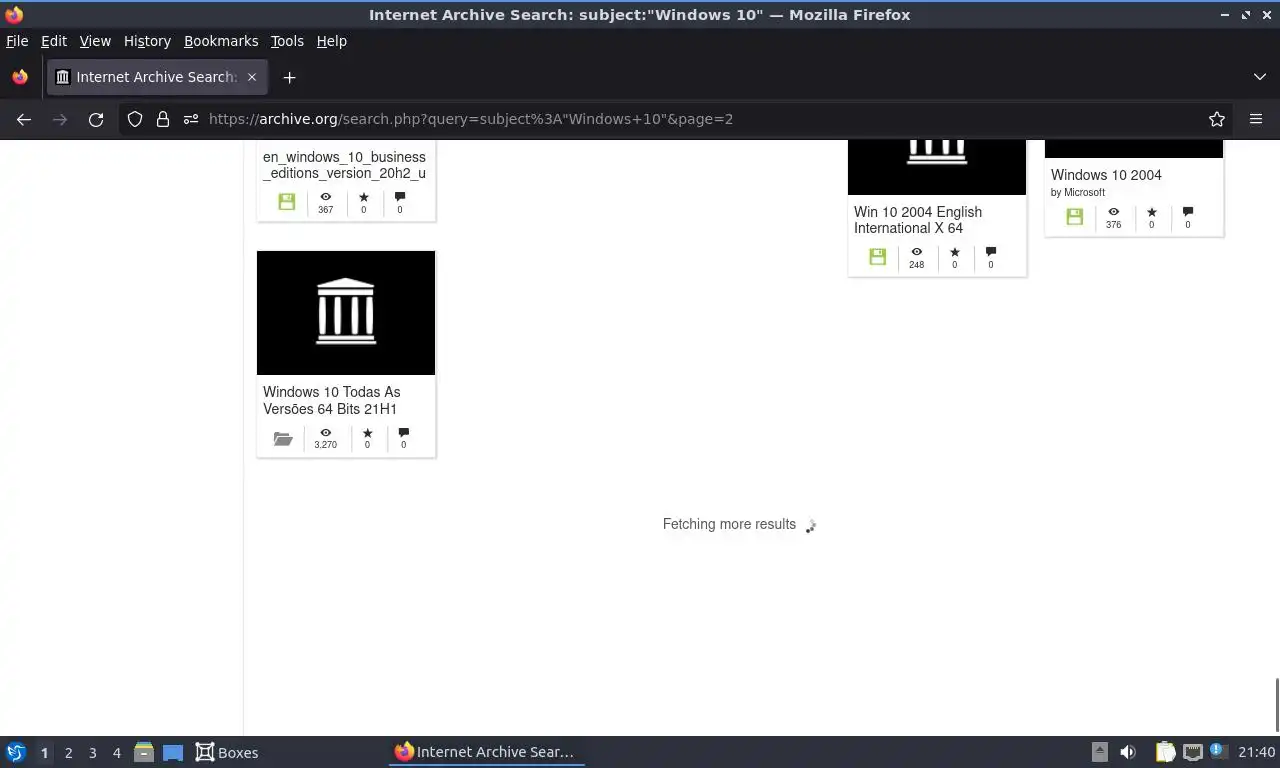Open clipboard tray icon
The height and width of the screenshot is (768, 1280).
(1166, 753)
